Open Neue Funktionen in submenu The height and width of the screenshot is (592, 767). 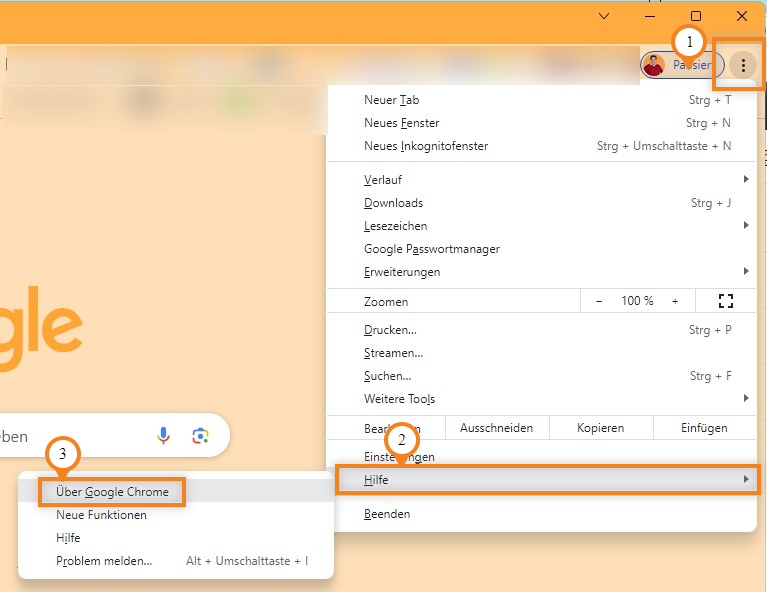tap(176, 515)
